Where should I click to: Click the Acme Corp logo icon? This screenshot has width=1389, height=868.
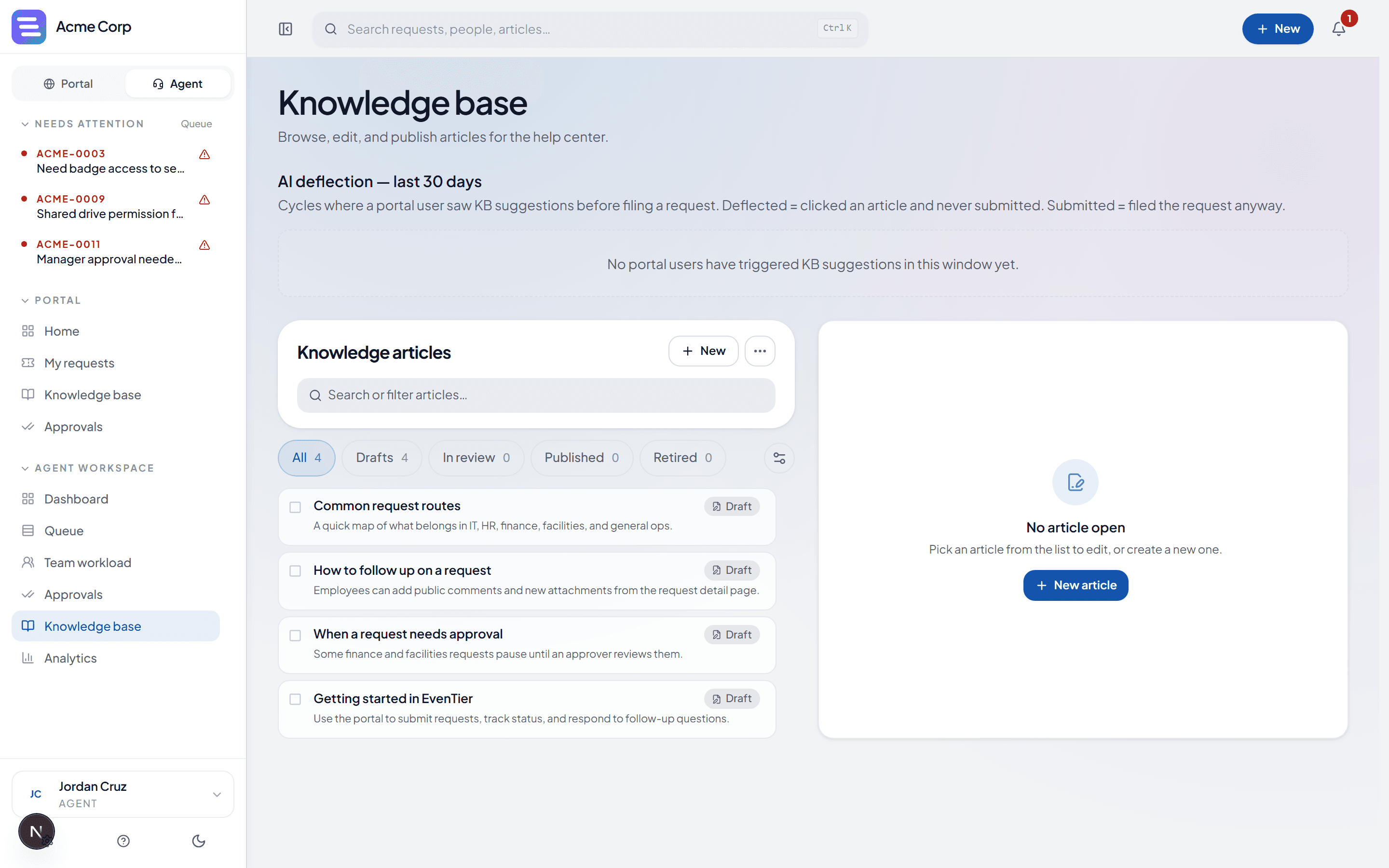[29, 27]
